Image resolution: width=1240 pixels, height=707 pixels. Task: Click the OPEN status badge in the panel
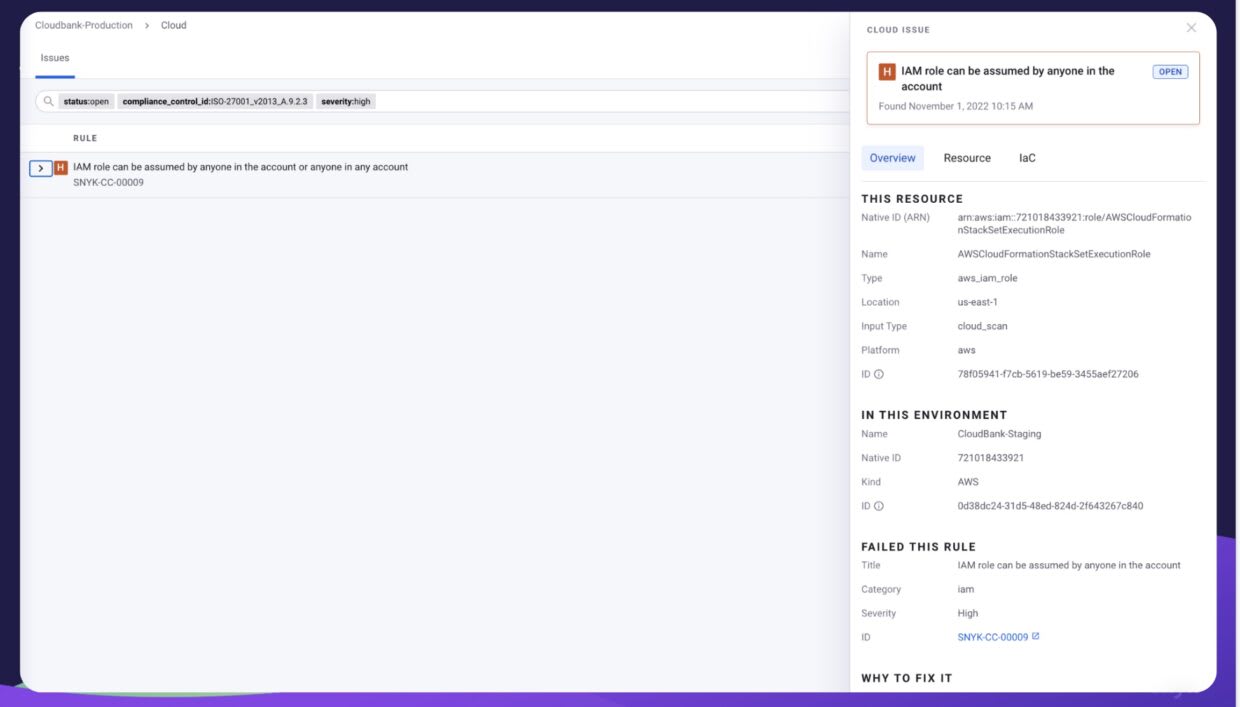click(x=1170, y=72)
